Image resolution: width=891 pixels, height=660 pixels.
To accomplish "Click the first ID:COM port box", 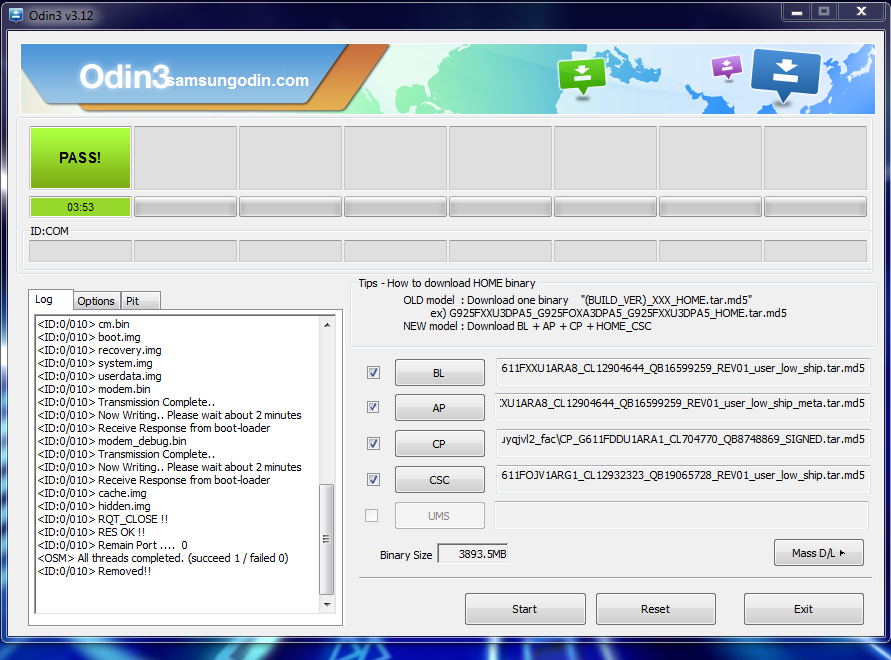I will click(x=80, y=251).
